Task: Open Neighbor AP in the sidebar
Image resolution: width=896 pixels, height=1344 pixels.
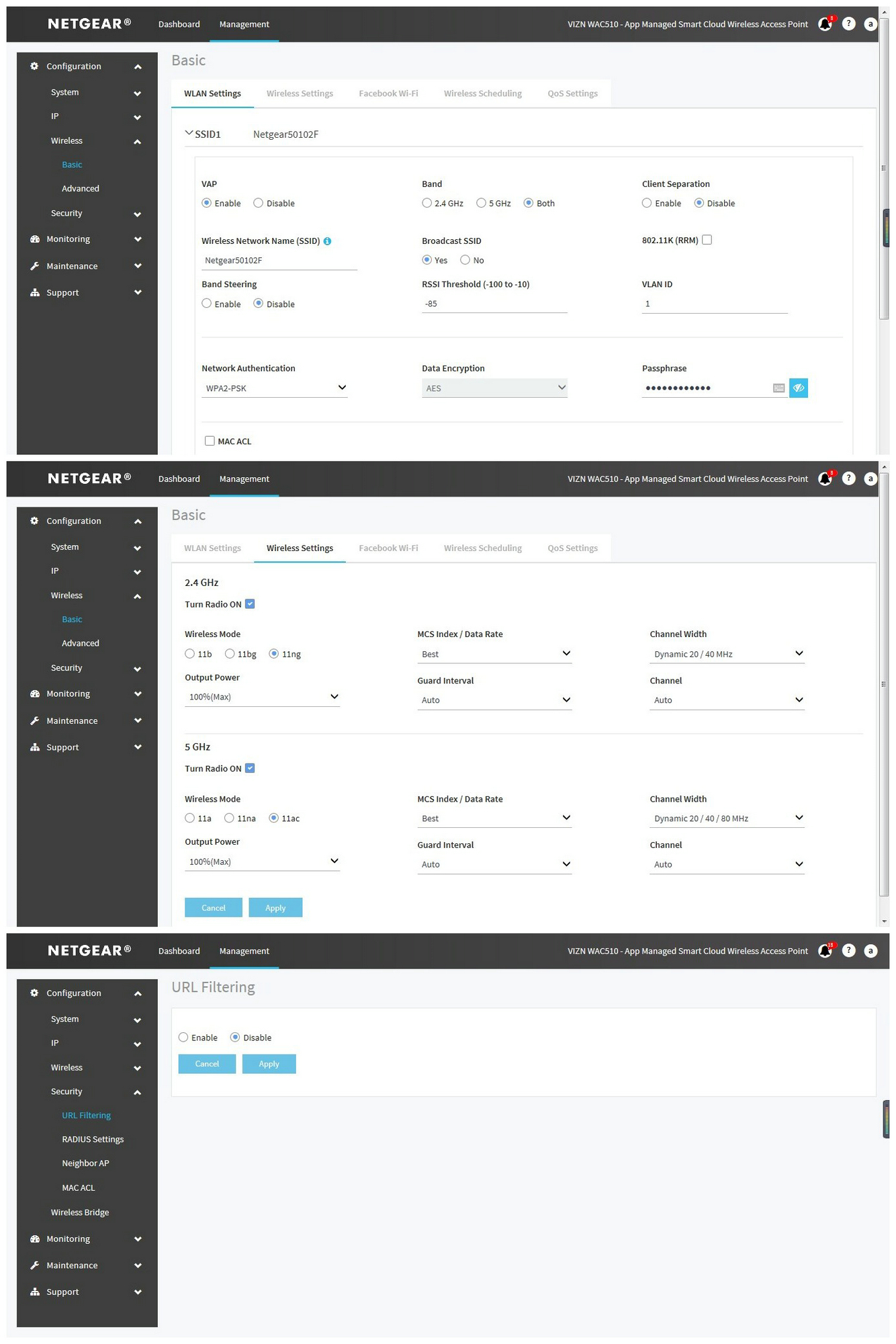Action: 85,1163
